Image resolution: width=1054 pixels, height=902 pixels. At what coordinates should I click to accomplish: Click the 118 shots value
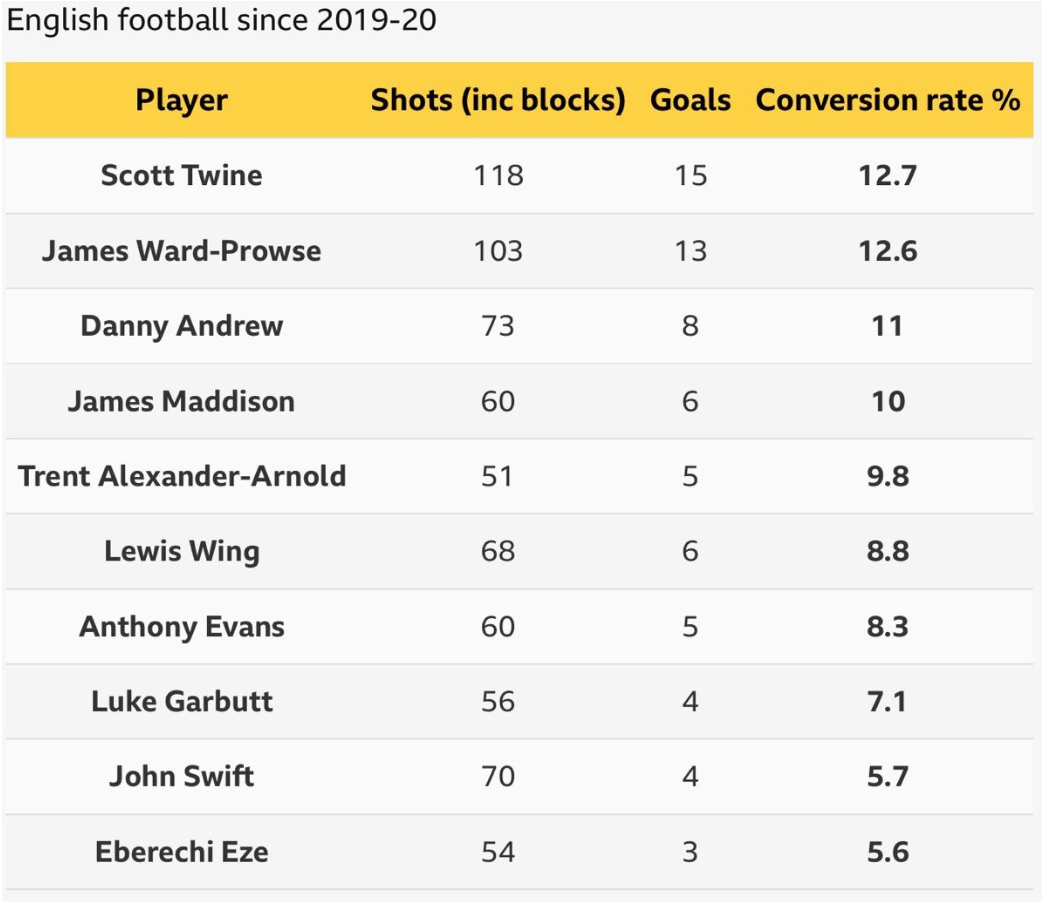pyautogui.click(x=498, y=175)
